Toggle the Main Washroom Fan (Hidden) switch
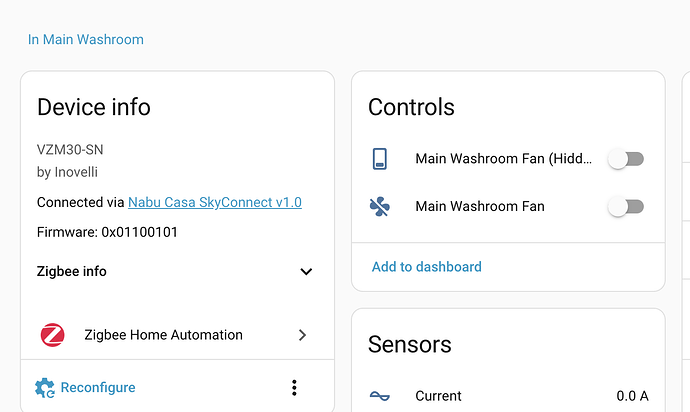The height and width of the screenshot is (412, 690). click(627, 159)
